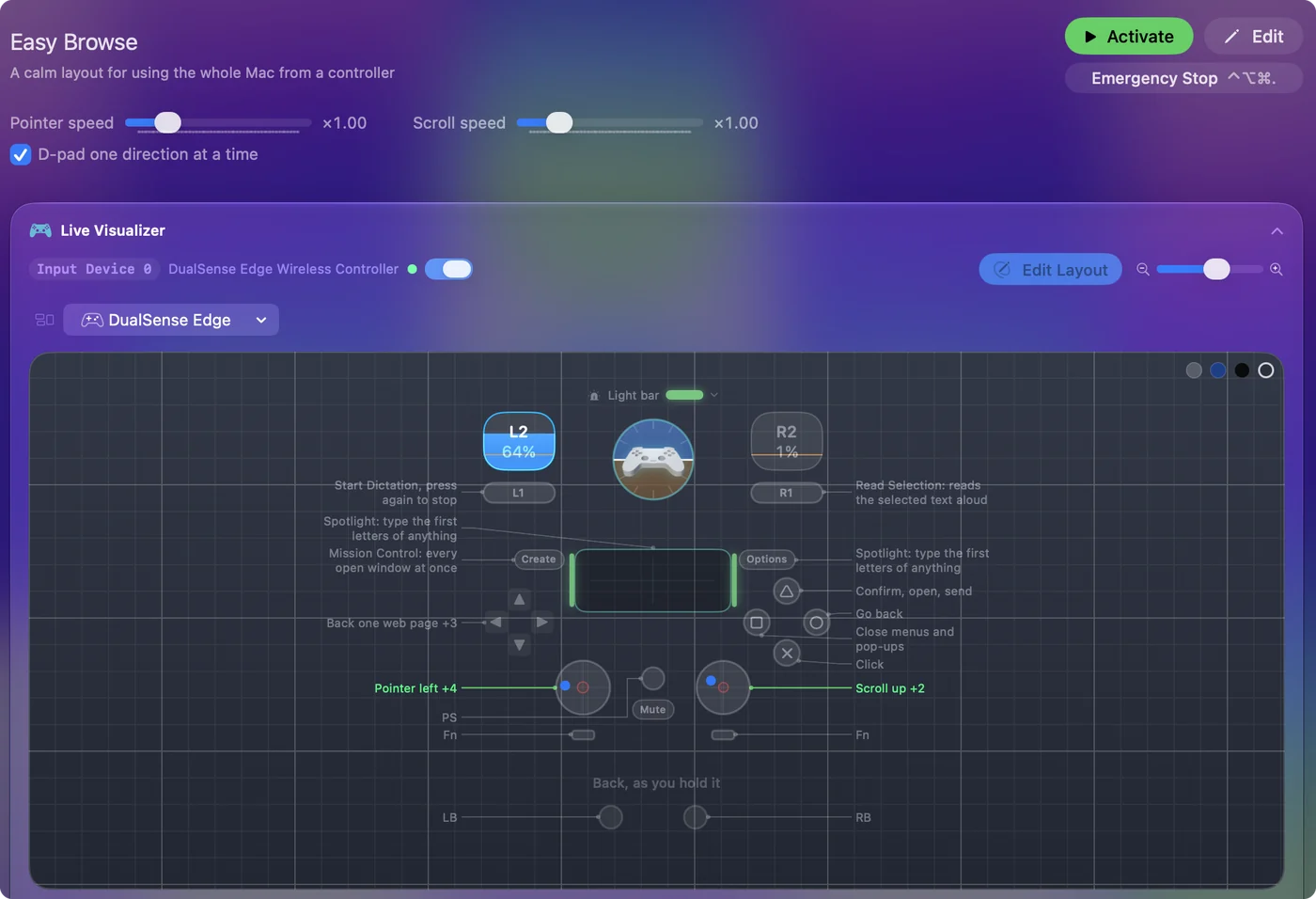Click the zoom-out magnifier icon
The width and height of the screenshot is (1316, 899).
coord(1143,269)
